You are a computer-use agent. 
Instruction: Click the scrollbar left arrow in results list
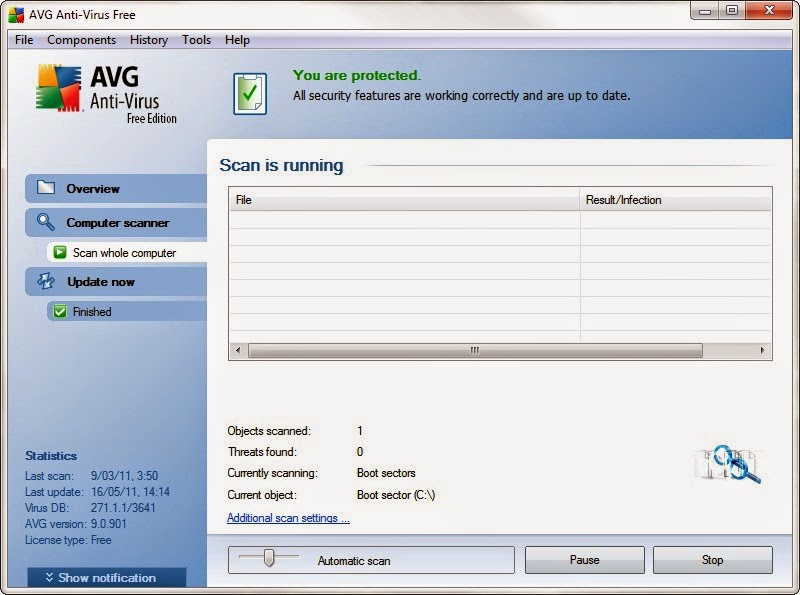238,350
